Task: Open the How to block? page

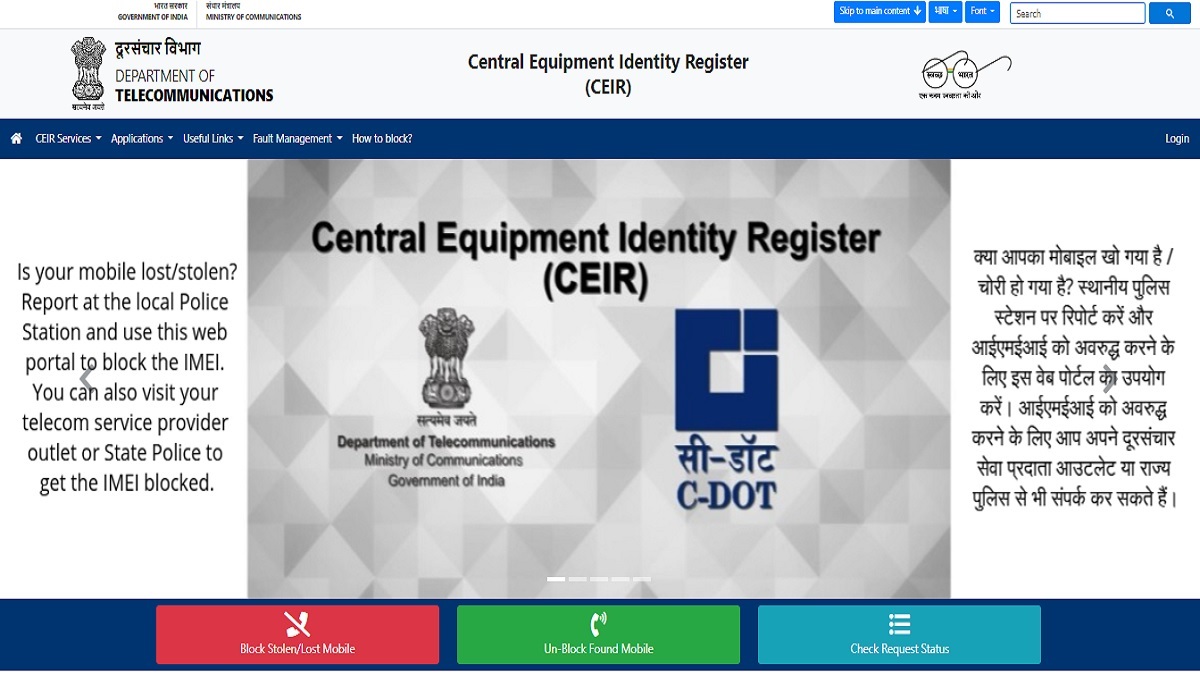Action: pos(382,139)
